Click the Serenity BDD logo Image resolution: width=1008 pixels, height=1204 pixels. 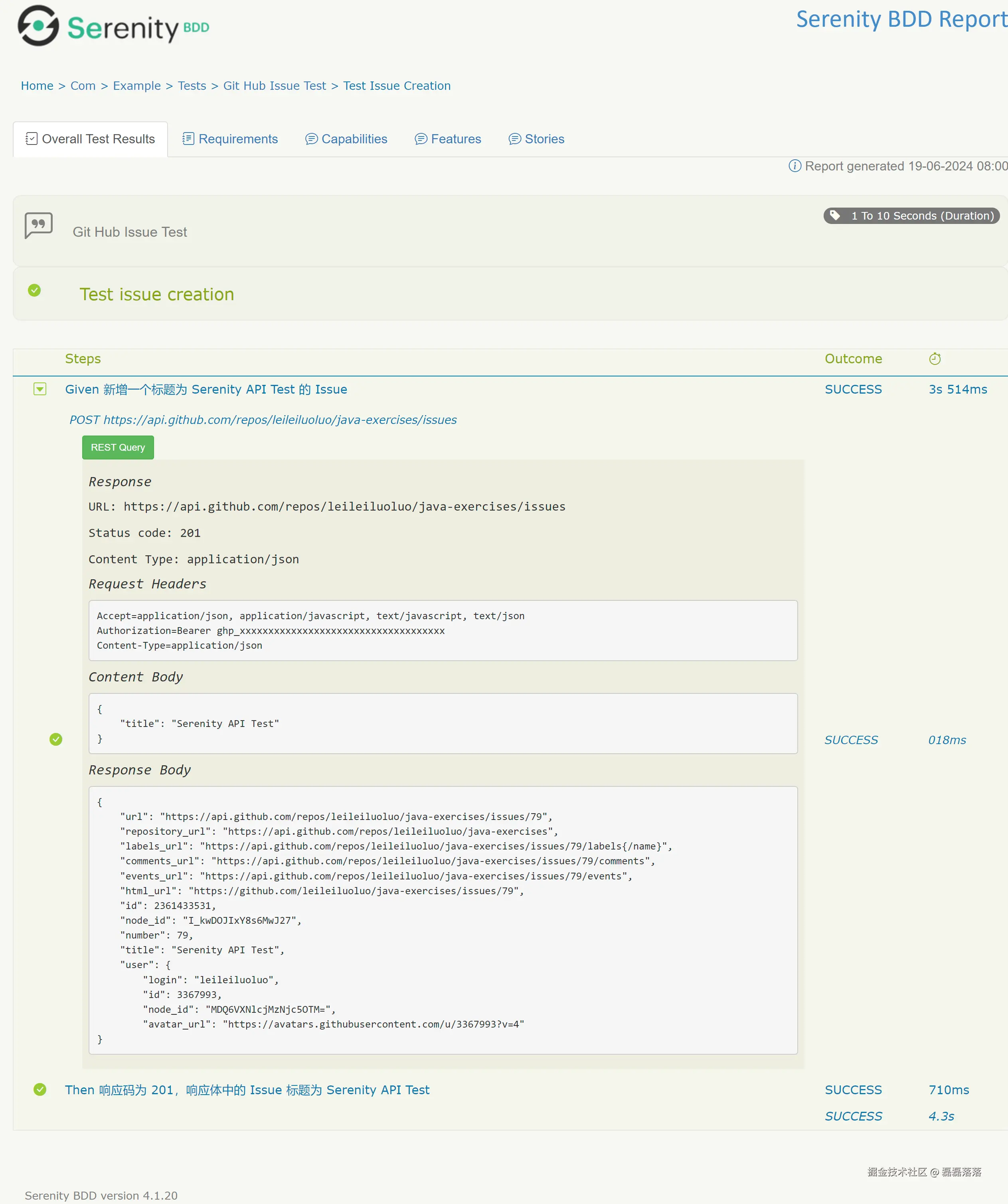click(x=113, y=26)
